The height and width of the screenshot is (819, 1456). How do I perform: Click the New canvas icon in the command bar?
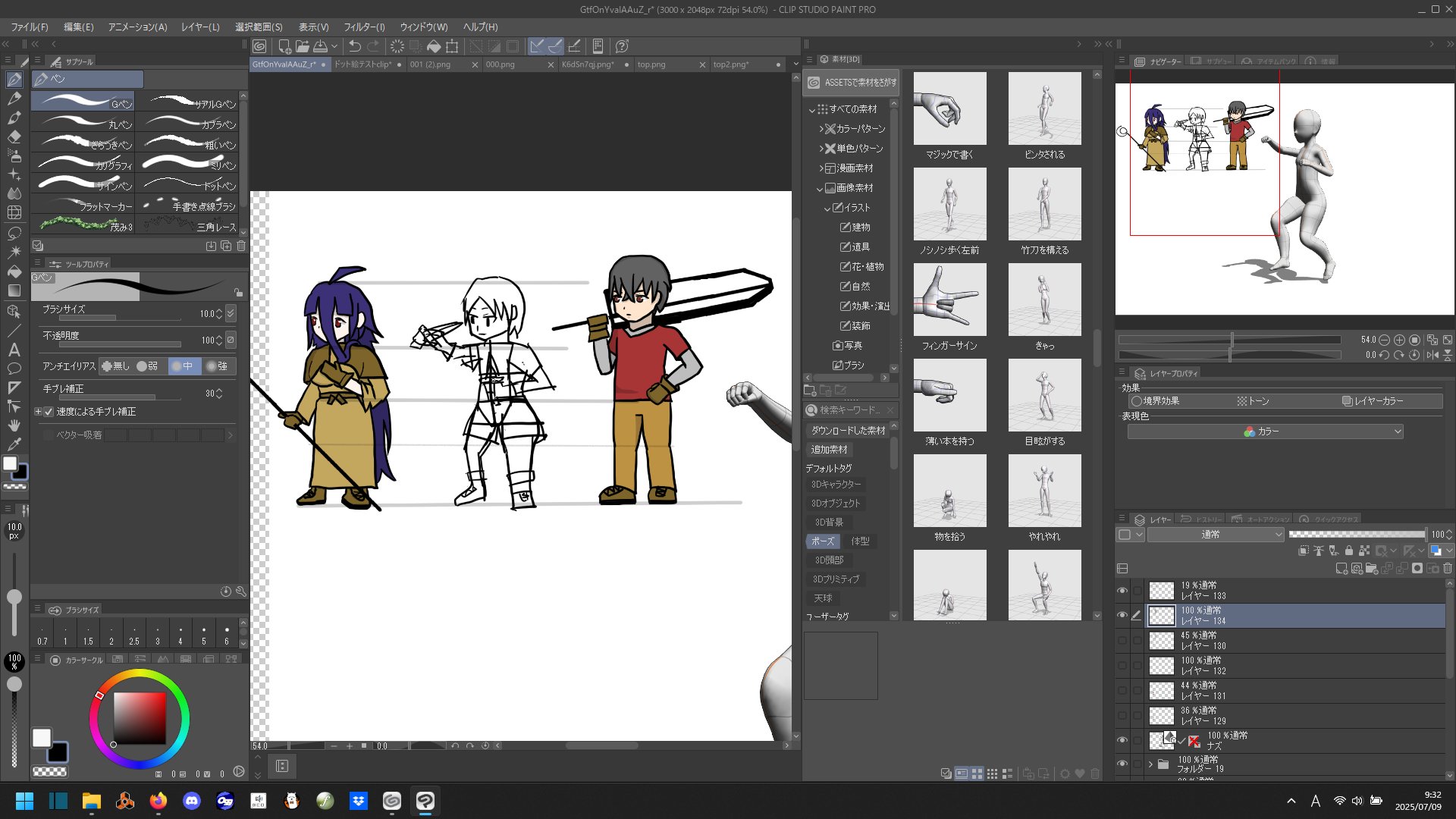click(x=284, y=46)
